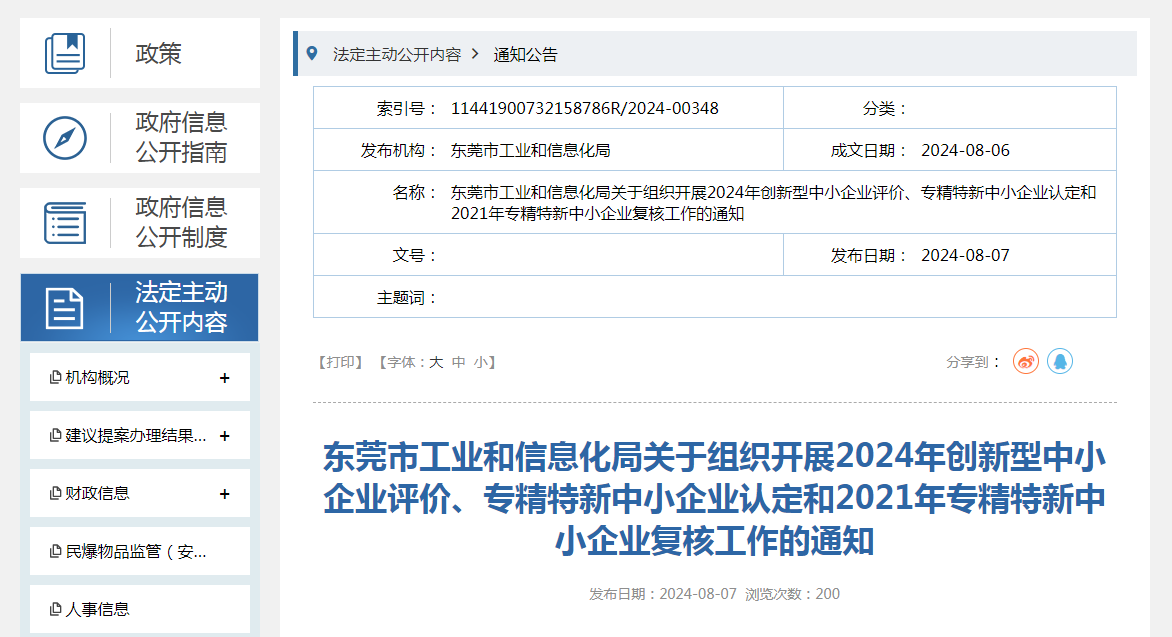Click the 发布日期：2024-08-07 under headline
Screen dimensions: 1172x637
663,594
